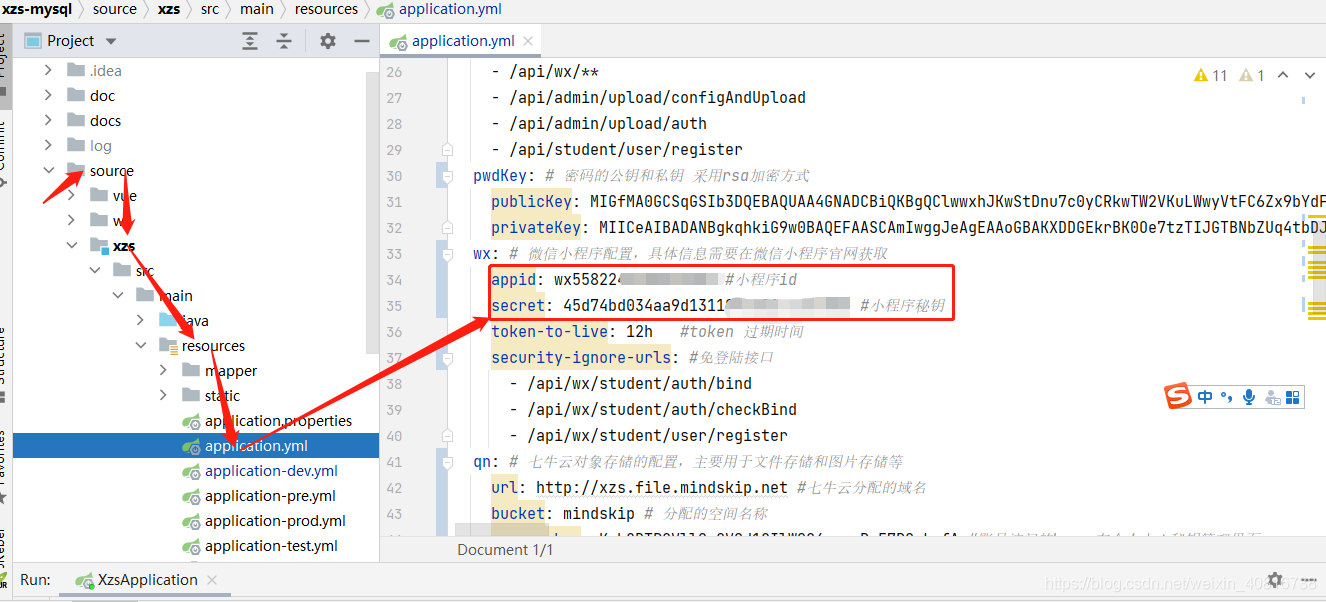Click resources in the breadcrumb bar
The width and height of the screenshot is (1326, 602).
point(326,9)
